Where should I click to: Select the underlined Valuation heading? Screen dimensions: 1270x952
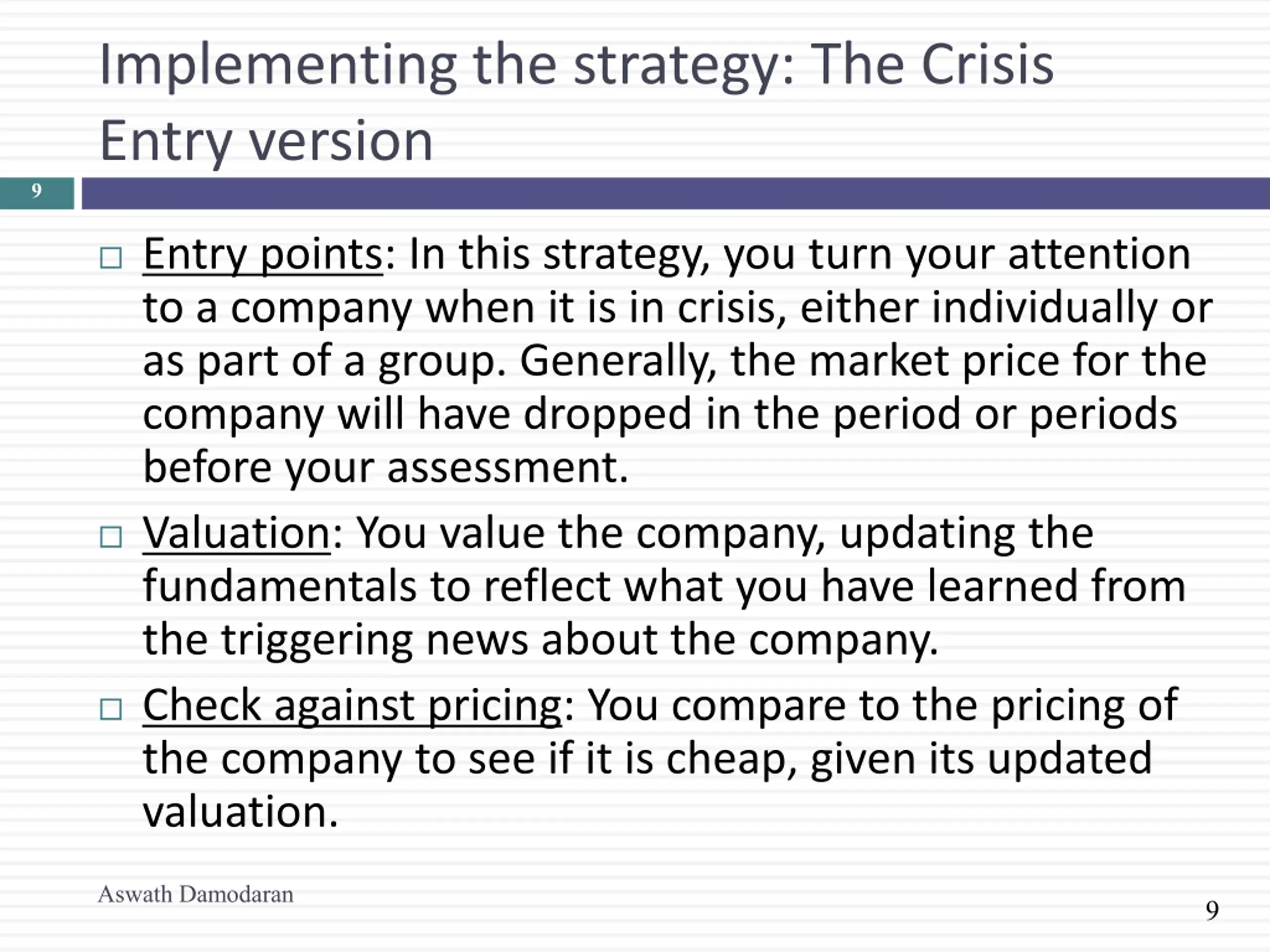237,534
